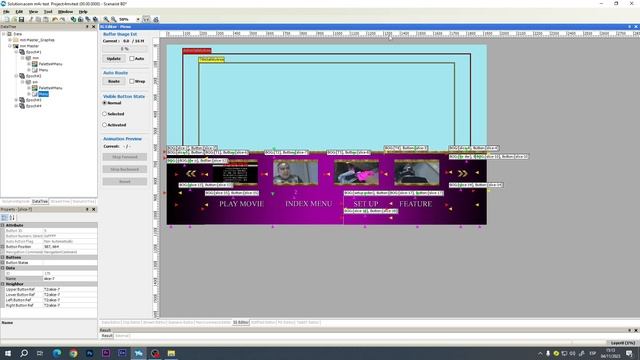Edit the Right Button Ref value

click(70, 305)
